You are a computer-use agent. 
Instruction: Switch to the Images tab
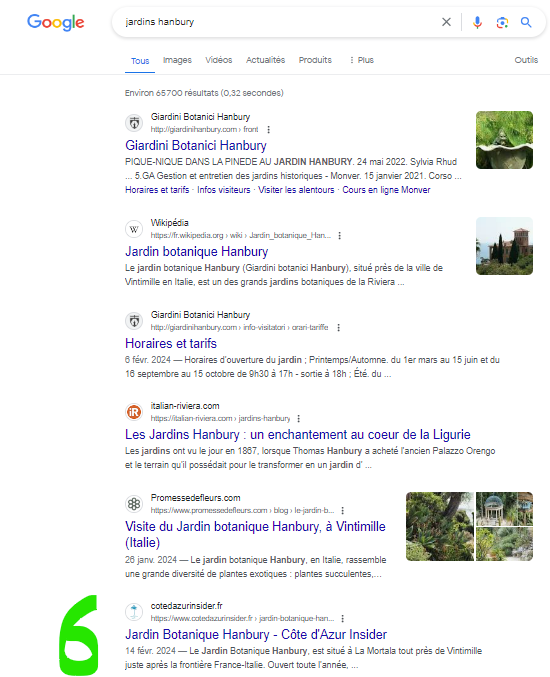coord(177,60)
